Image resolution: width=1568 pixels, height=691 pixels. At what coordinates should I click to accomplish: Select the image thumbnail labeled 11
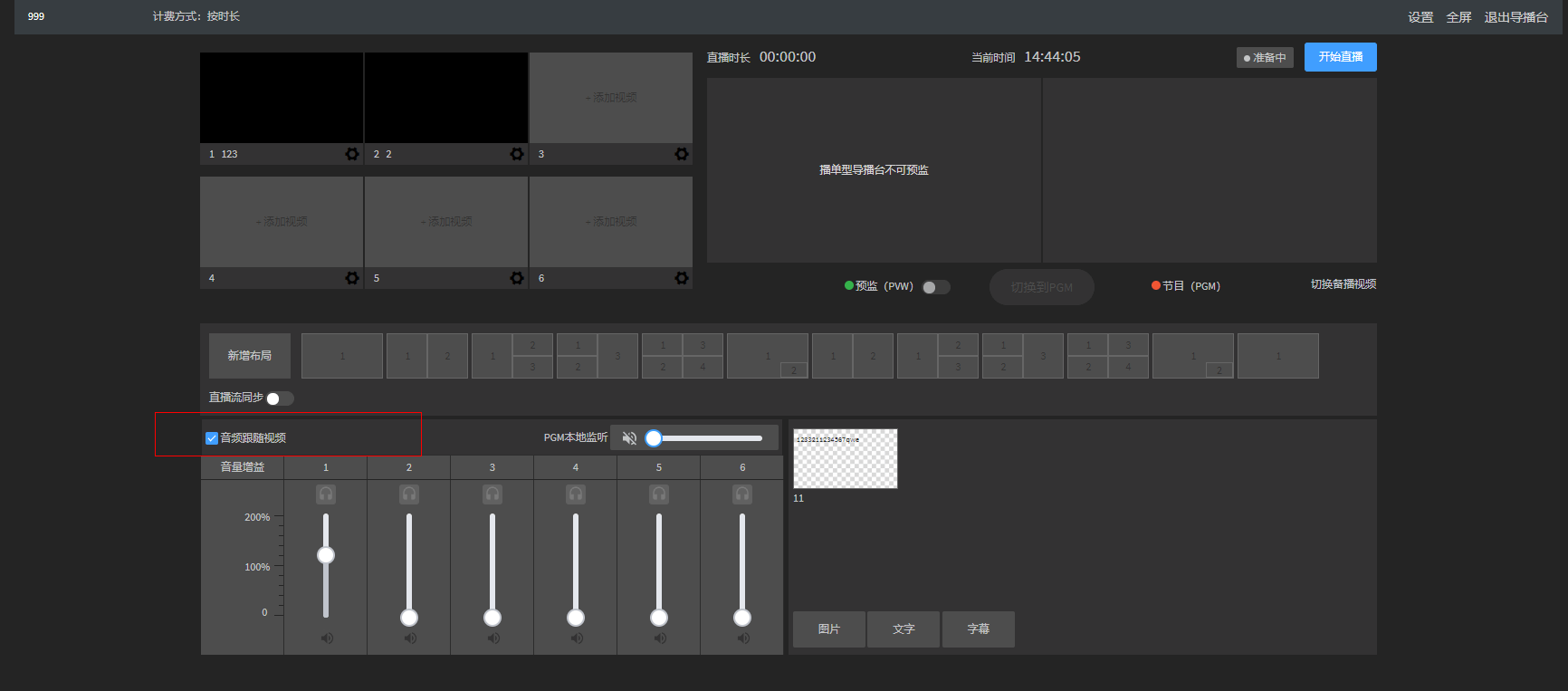(846, 459)
